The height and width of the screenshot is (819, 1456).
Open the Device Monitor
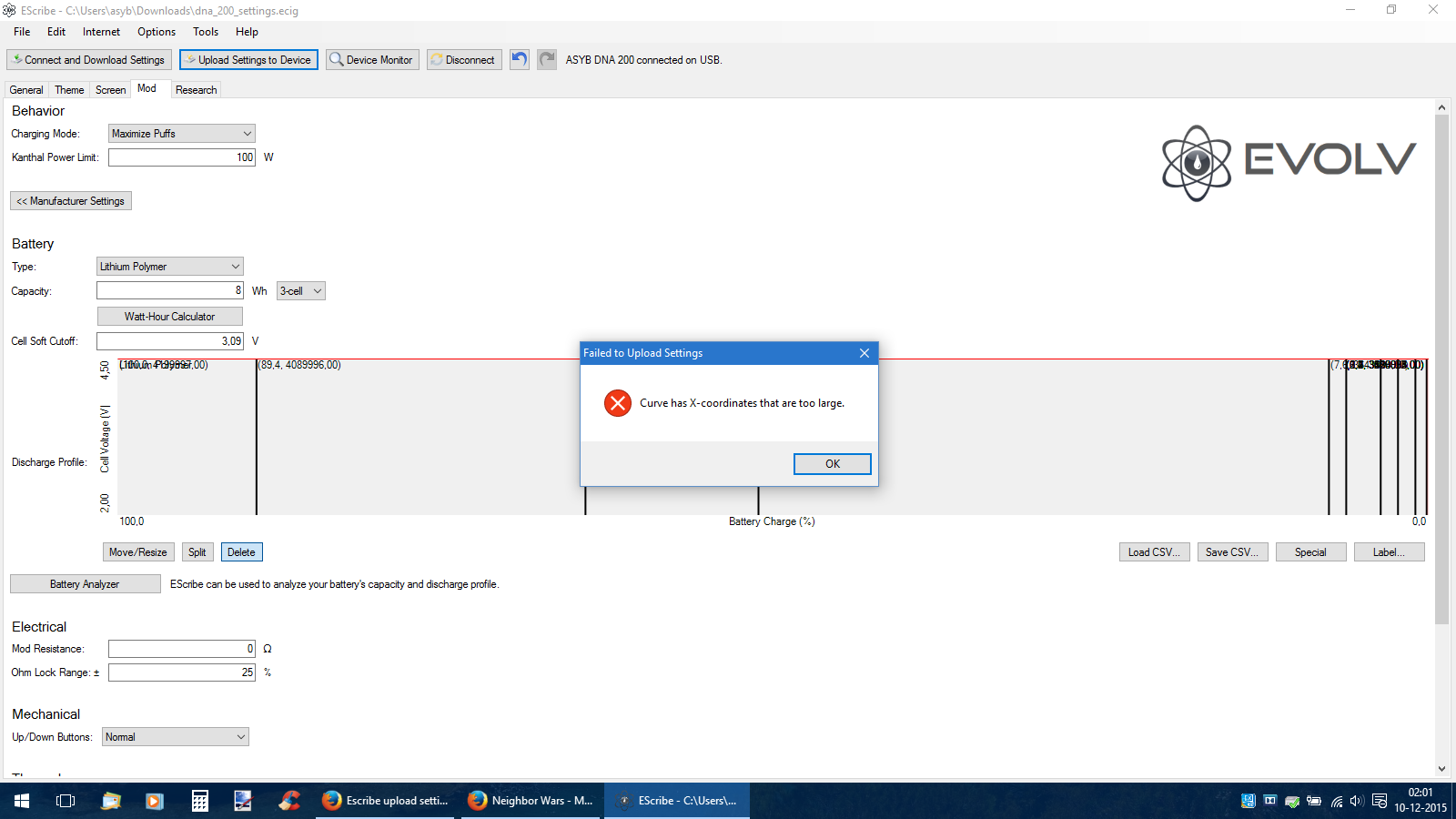[372, 60]
